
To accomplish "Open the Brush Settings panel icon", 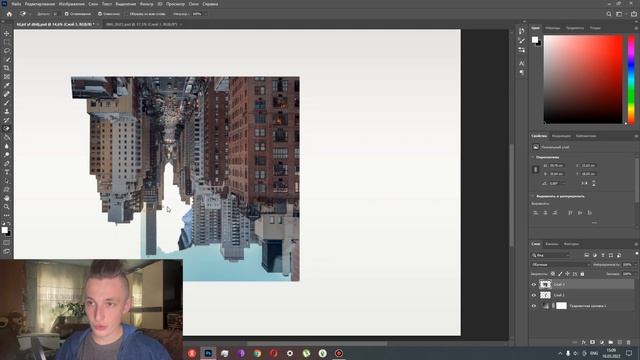I will [521, 41].
